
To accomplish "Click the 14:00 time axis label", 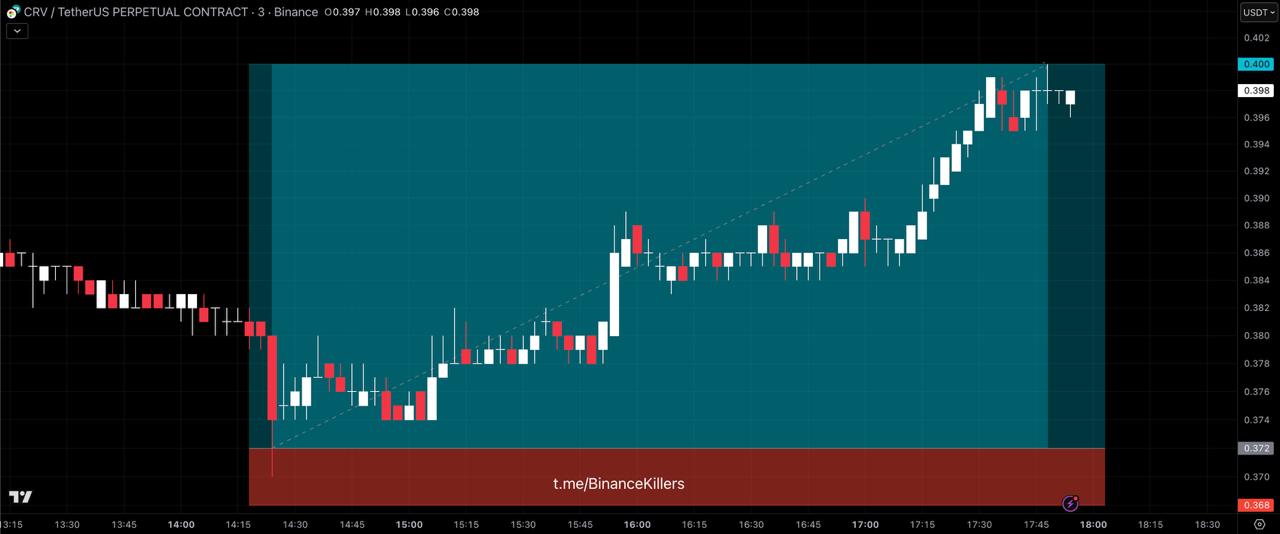I will (x=181, y=524).
